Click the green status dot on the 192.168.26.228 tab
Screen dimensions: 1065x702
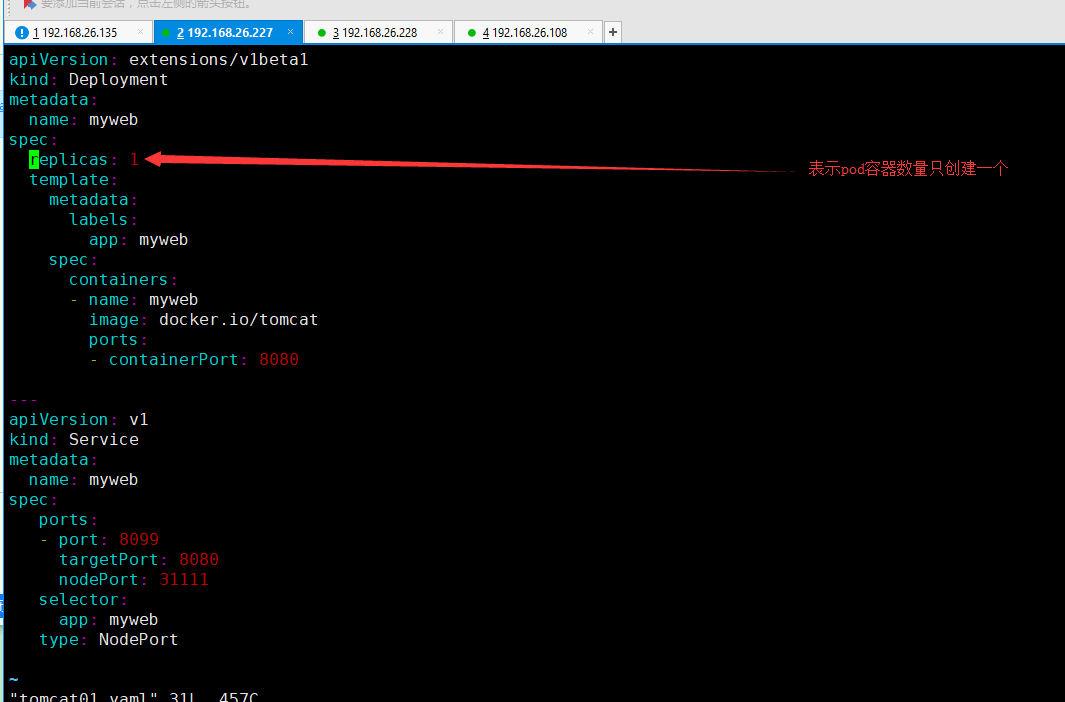[x=322, y=33]
